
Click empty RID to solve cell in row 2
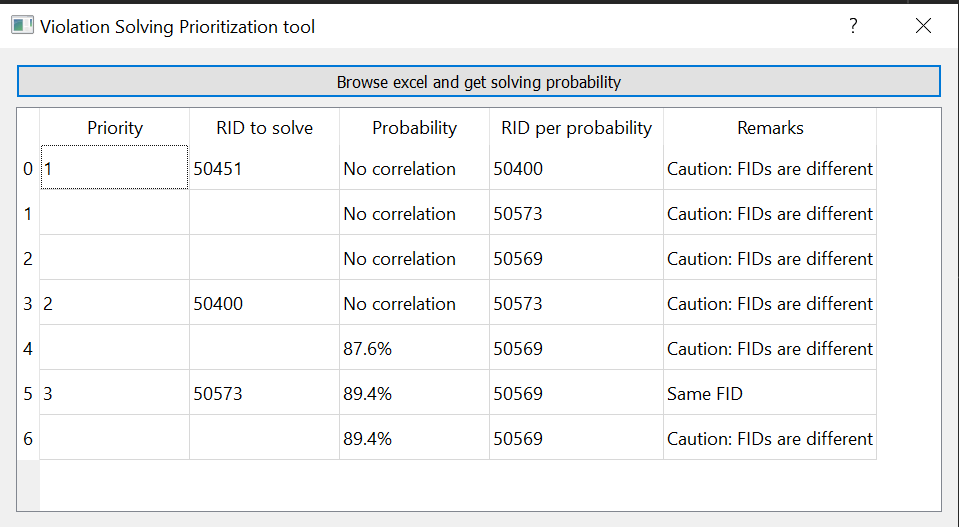point(264,258)
